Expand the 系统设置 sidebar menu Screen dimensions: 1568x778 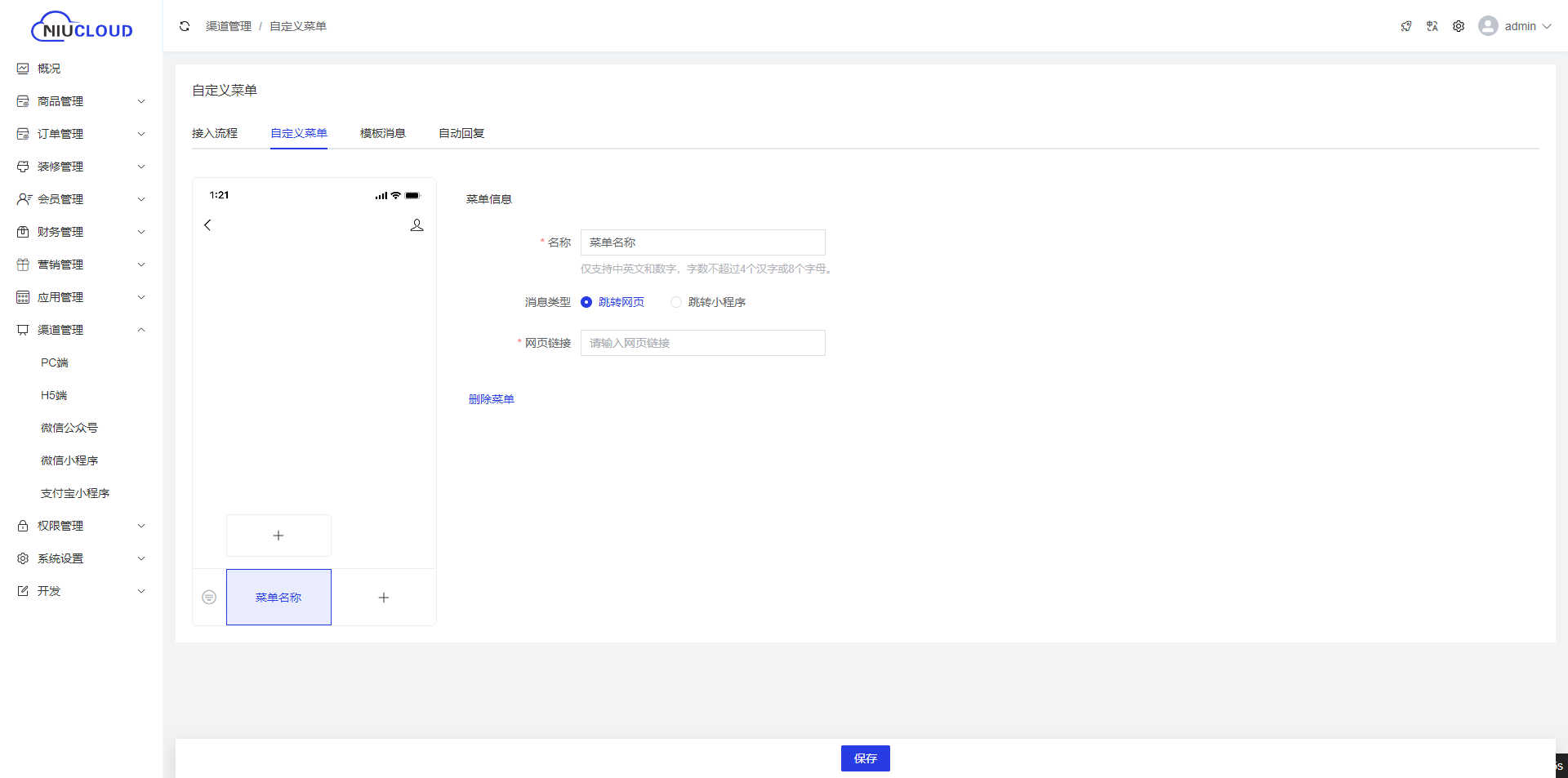pyautogui.click(x=82, y=558)
